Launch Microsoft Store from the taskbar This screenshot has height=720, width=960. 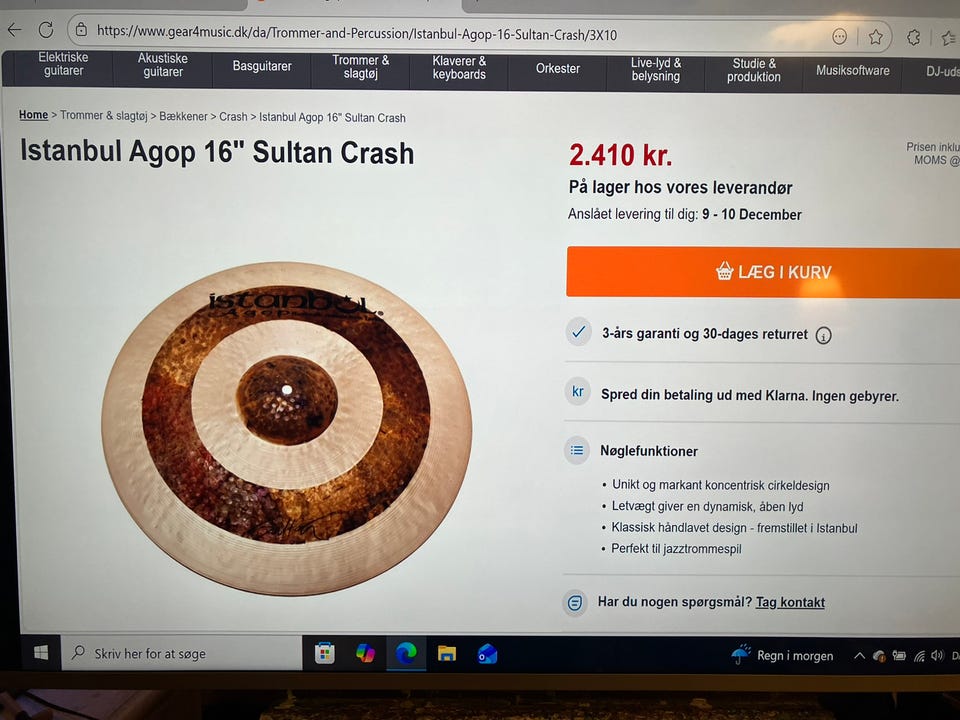[x=324, y=653]
